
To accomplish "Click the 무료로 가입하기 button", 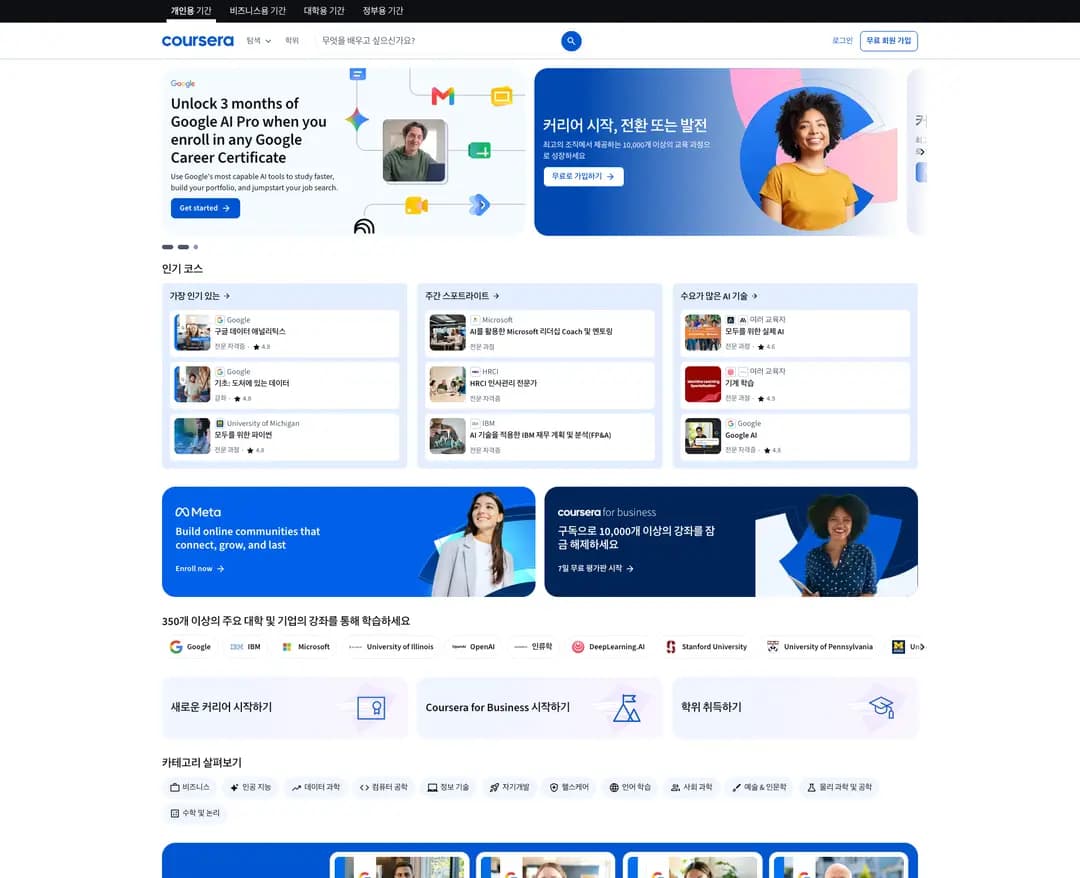I will [x=583, y=176].
